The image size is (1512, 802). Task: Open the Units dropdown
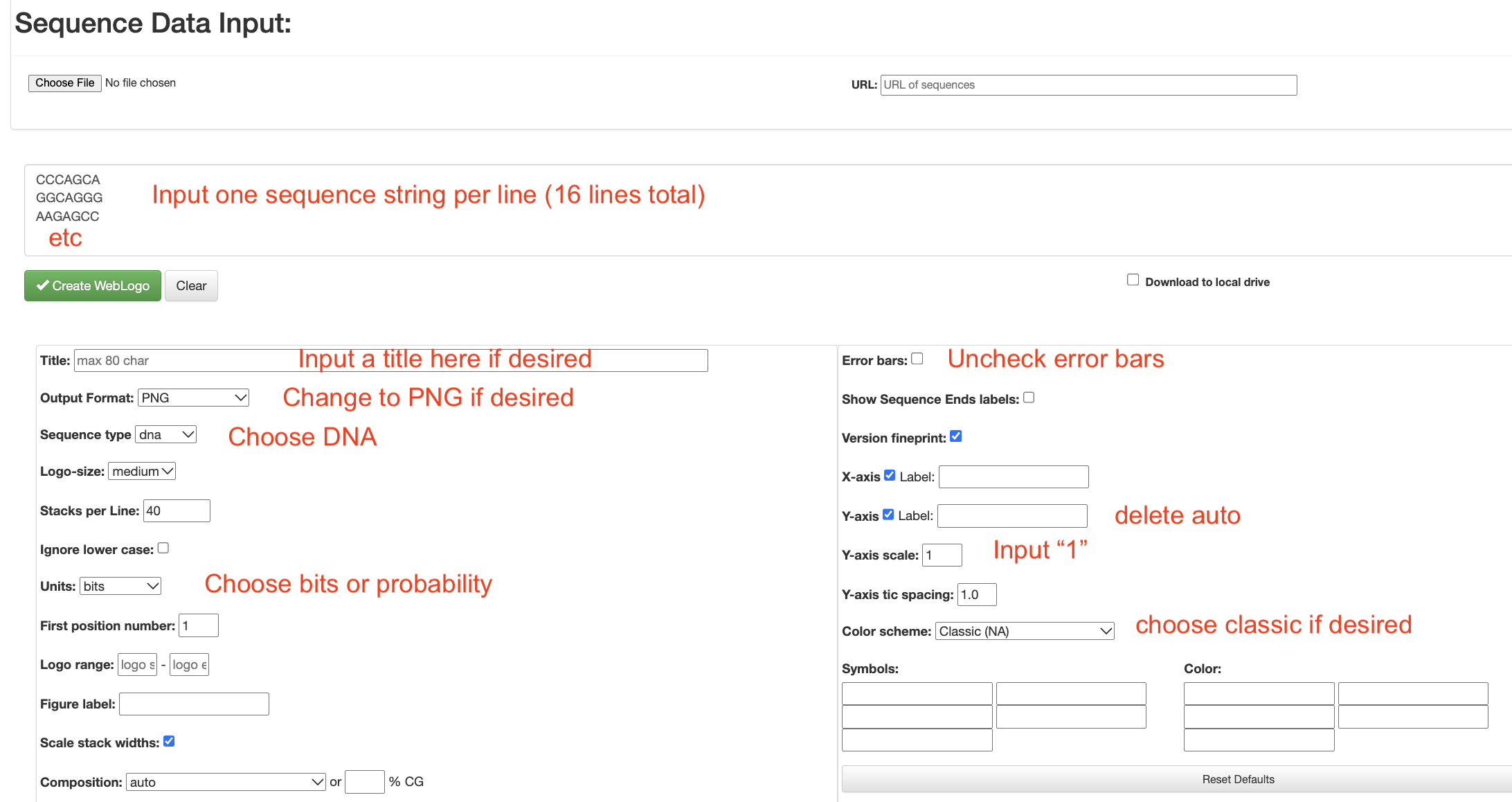tap(120, 586)
